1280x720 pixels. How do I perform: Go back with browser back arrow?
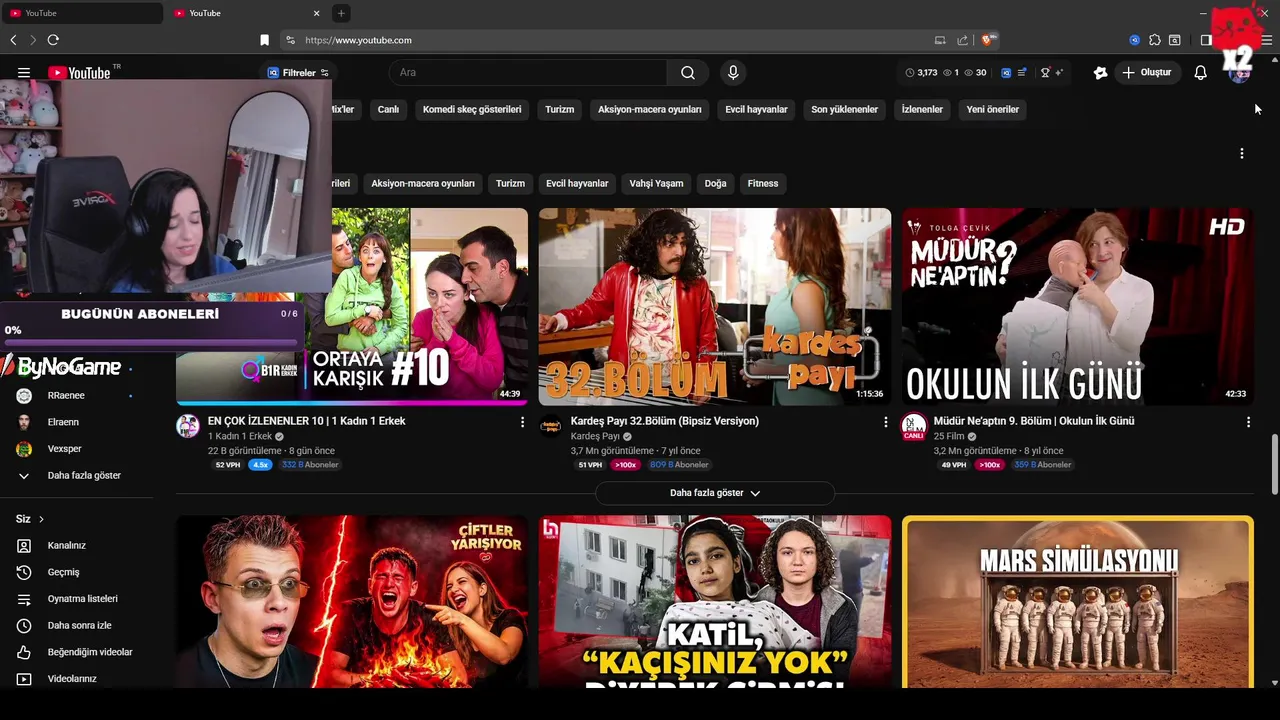(13, 40)
